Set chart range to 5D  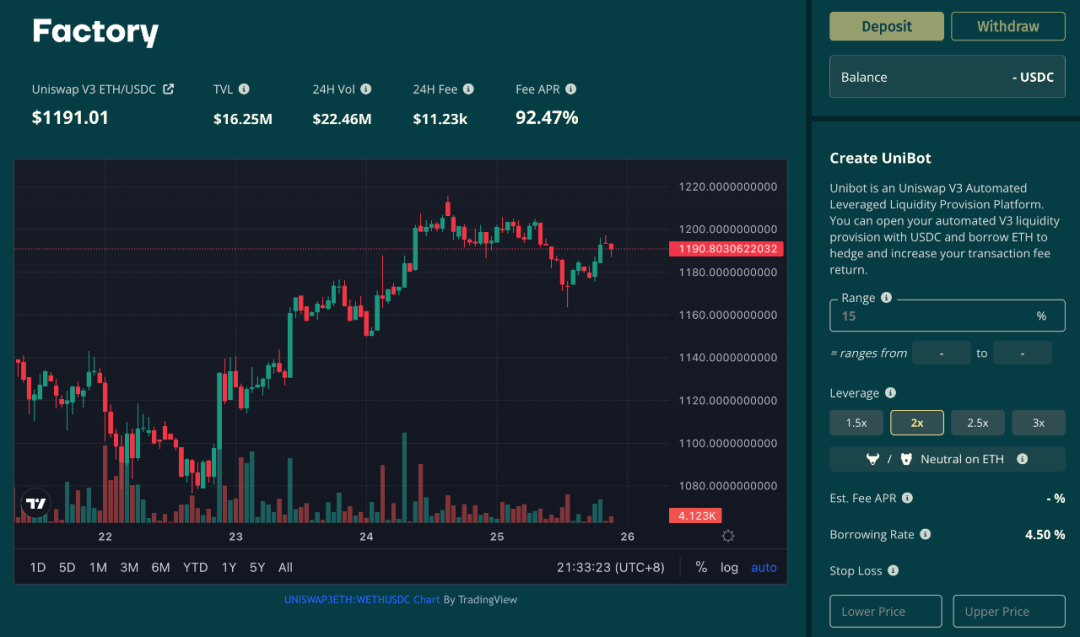click(67, 567)
